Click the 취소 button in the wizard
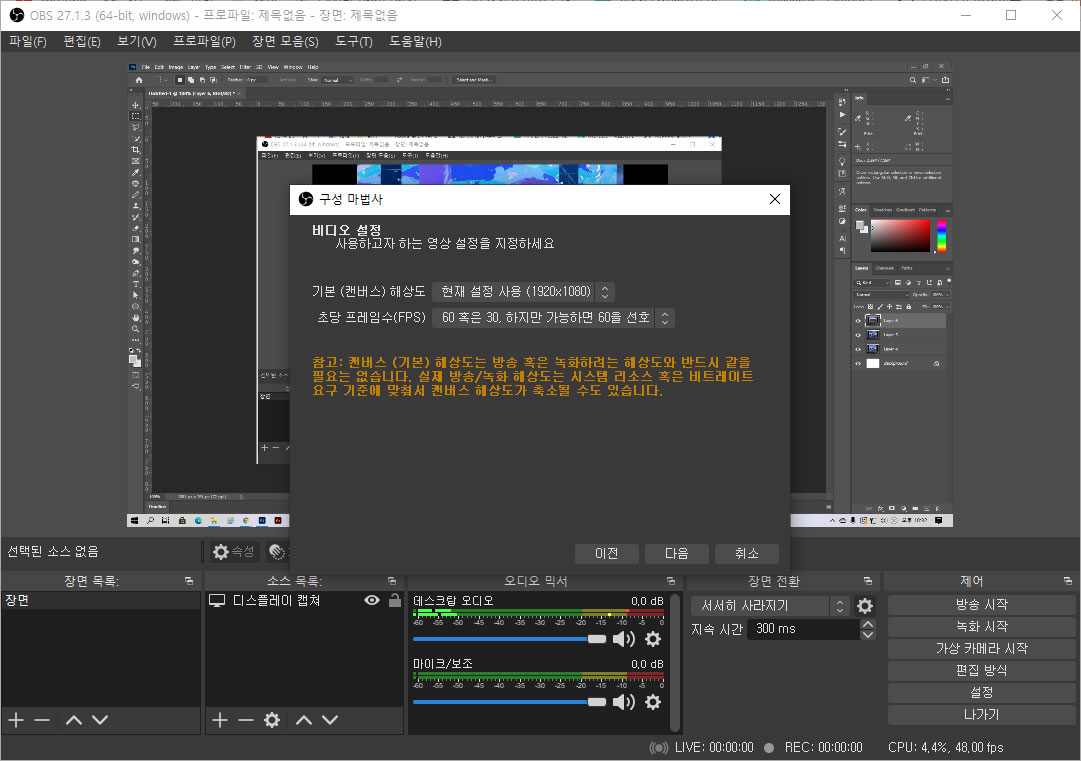1081x761 pixels. pos(747,554)
